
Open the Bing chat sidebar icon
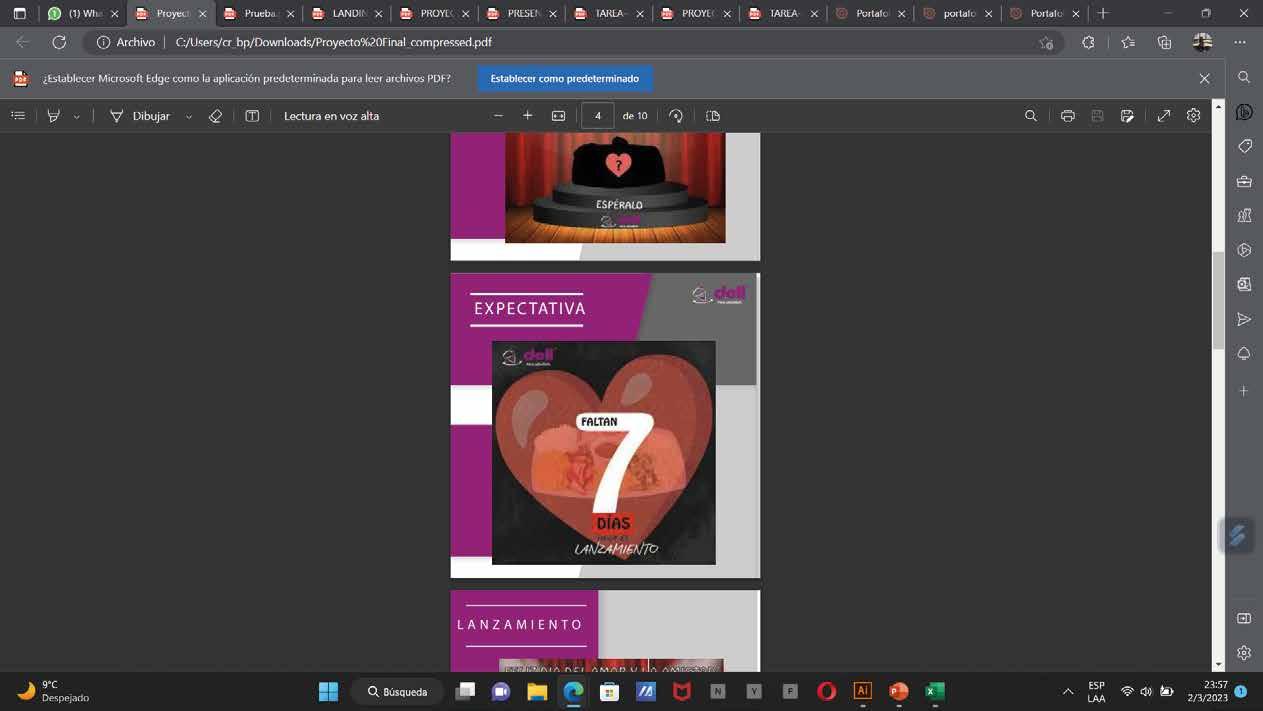[1244, 112]
